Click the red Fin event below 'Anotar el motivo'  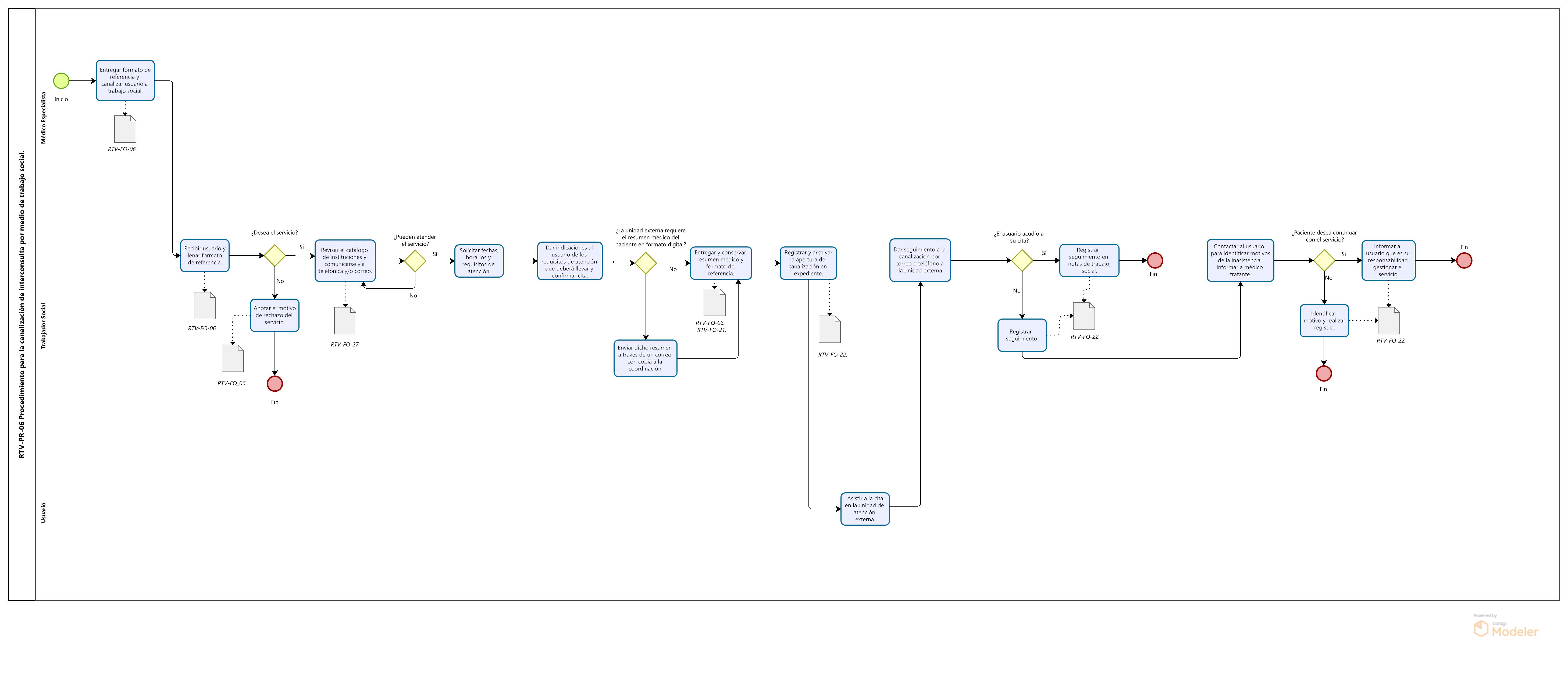click(x=275, y=384)
